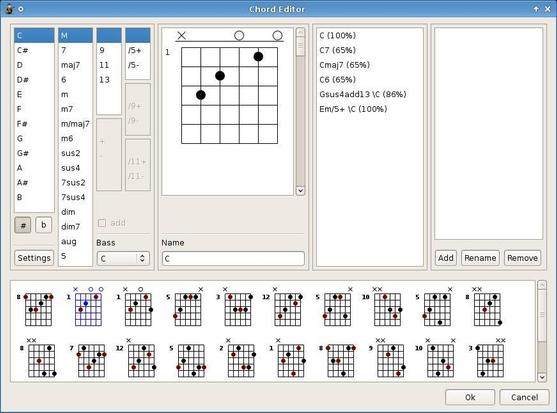
Task: Open chord Settings
Action: coord(34,258)
